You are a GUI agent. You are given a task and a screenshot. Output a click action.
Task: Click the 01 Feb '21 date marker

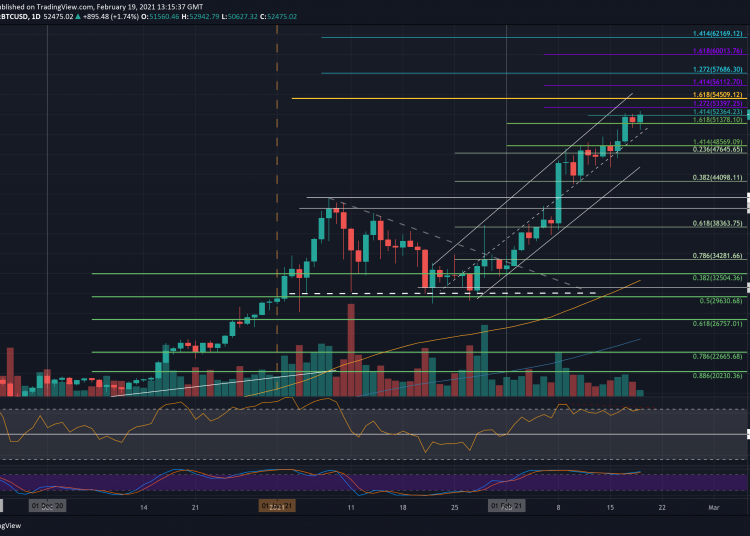(507, 507)
